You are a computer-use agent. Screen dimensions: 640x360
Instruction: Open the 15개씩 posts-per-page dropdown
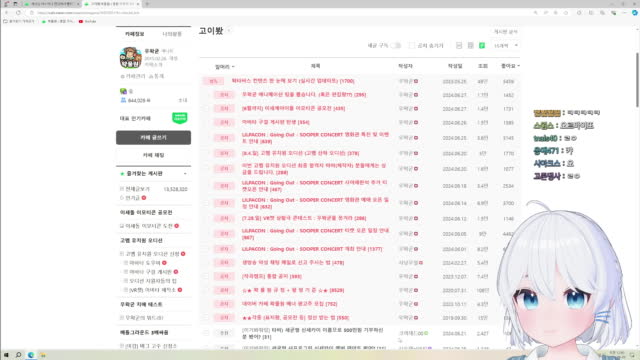tap(506, 45)
